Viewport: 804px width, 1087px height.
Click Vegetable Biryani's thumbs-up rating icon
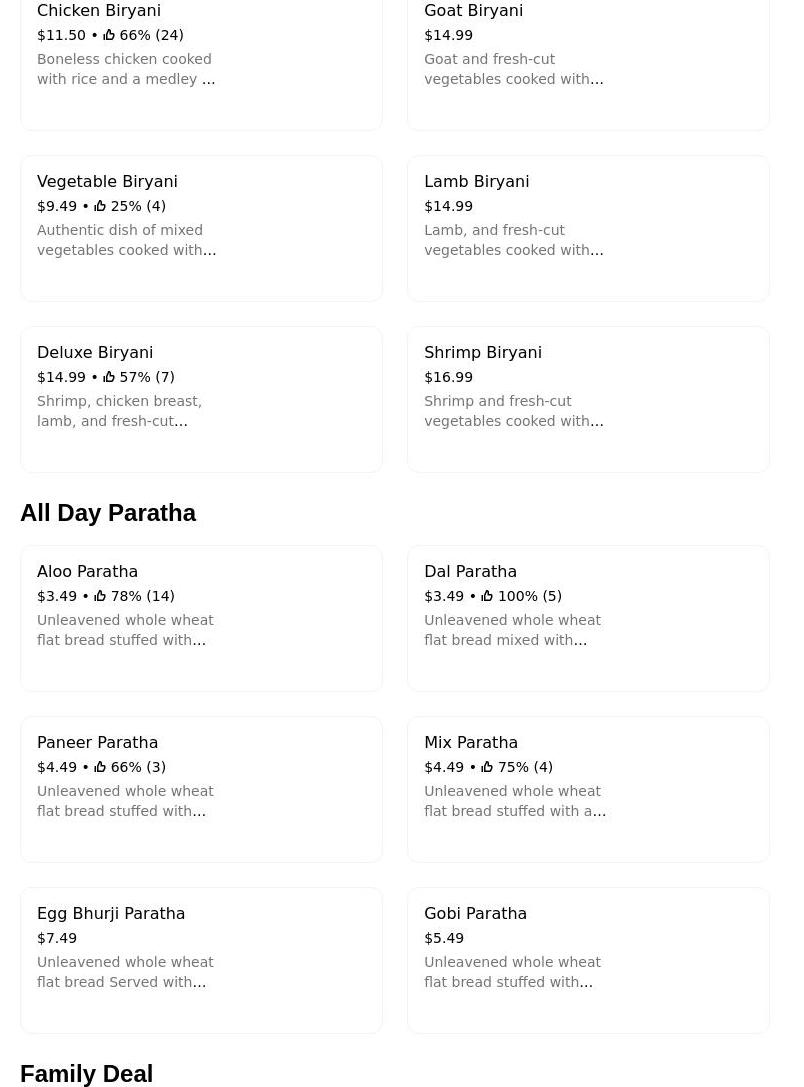click(x=100, y=206)
